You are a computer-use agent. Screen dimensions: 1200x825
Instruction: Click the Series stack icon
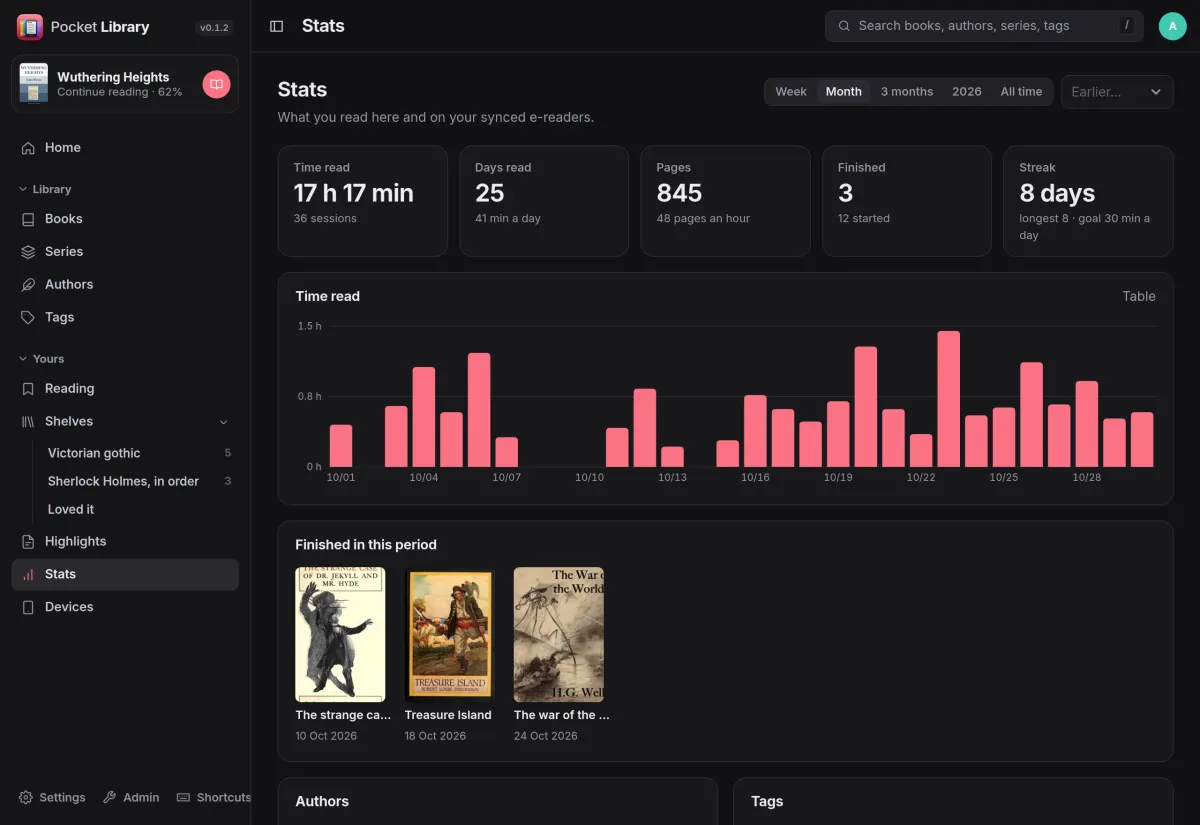[x=28, y=251]
